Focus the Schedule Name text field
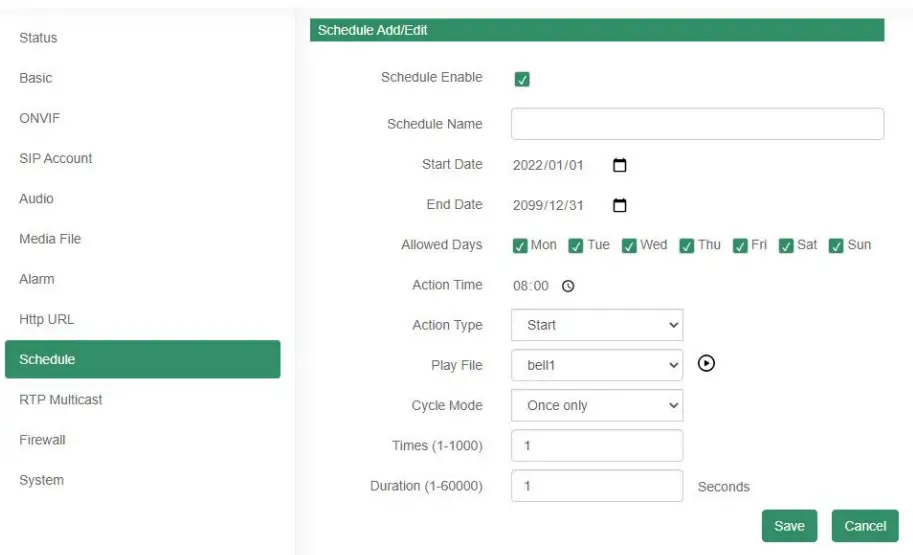This screenshot has width=913, height=555. point(697,124)
